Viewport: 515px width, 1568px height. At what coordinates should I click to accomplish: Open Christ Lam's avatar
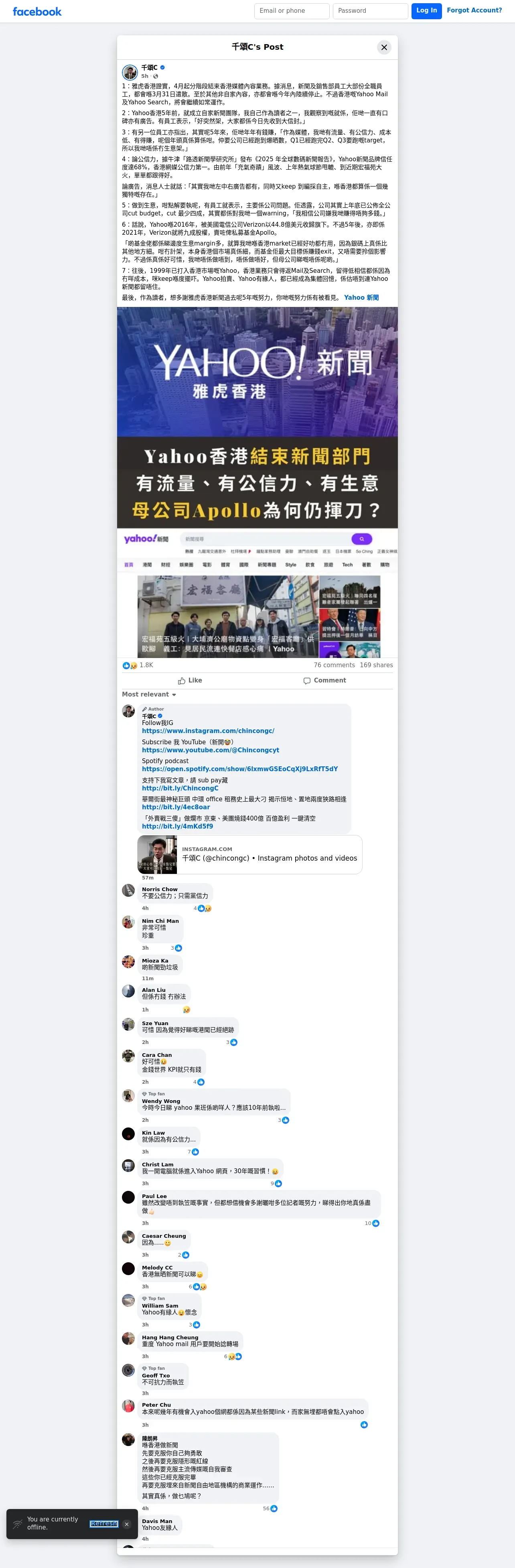pos(128,1166)
